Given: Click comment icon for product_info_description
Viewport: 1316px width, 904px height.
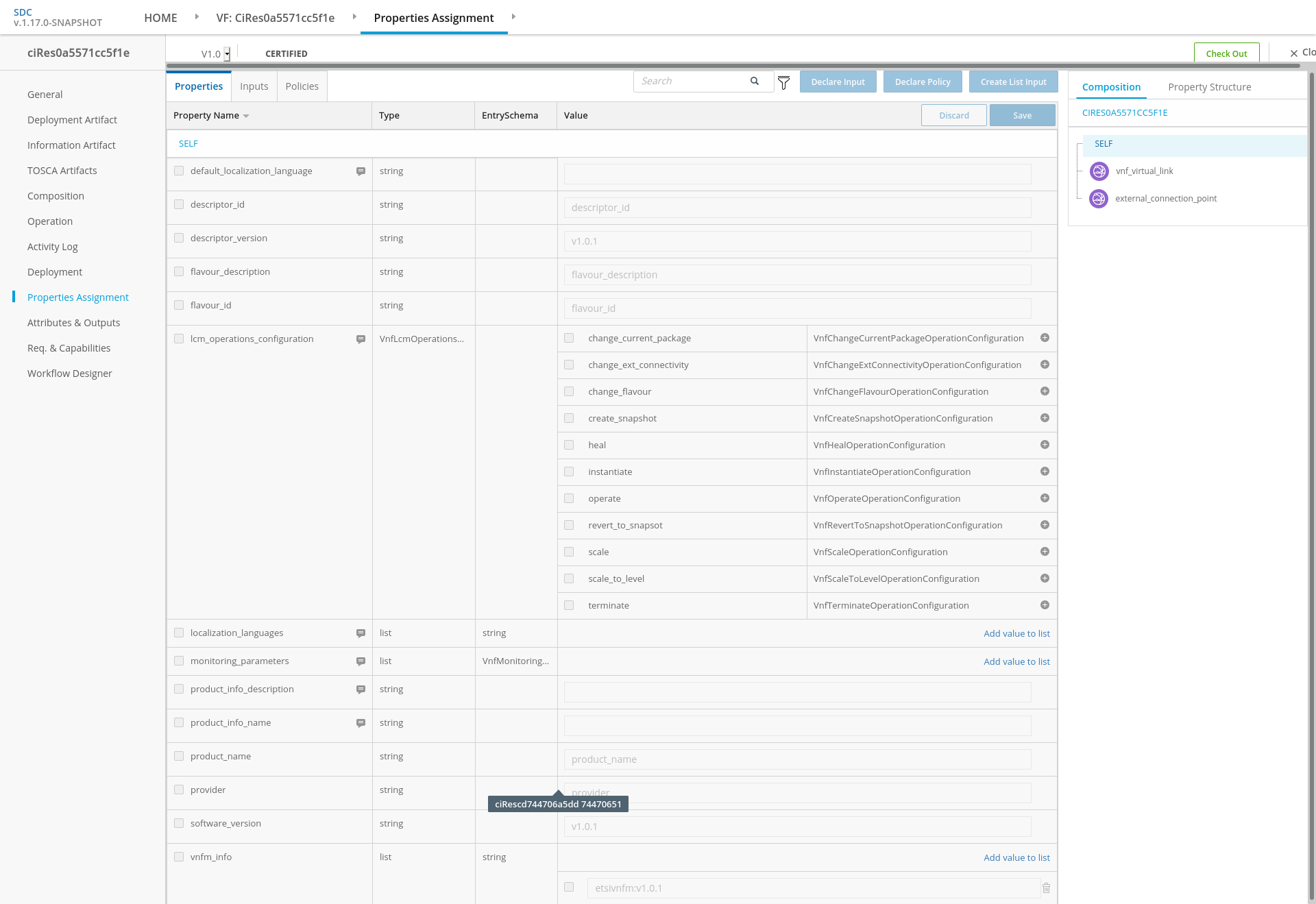Looking at the screenshot, I should pyautogui.click(x=361, y=689).
